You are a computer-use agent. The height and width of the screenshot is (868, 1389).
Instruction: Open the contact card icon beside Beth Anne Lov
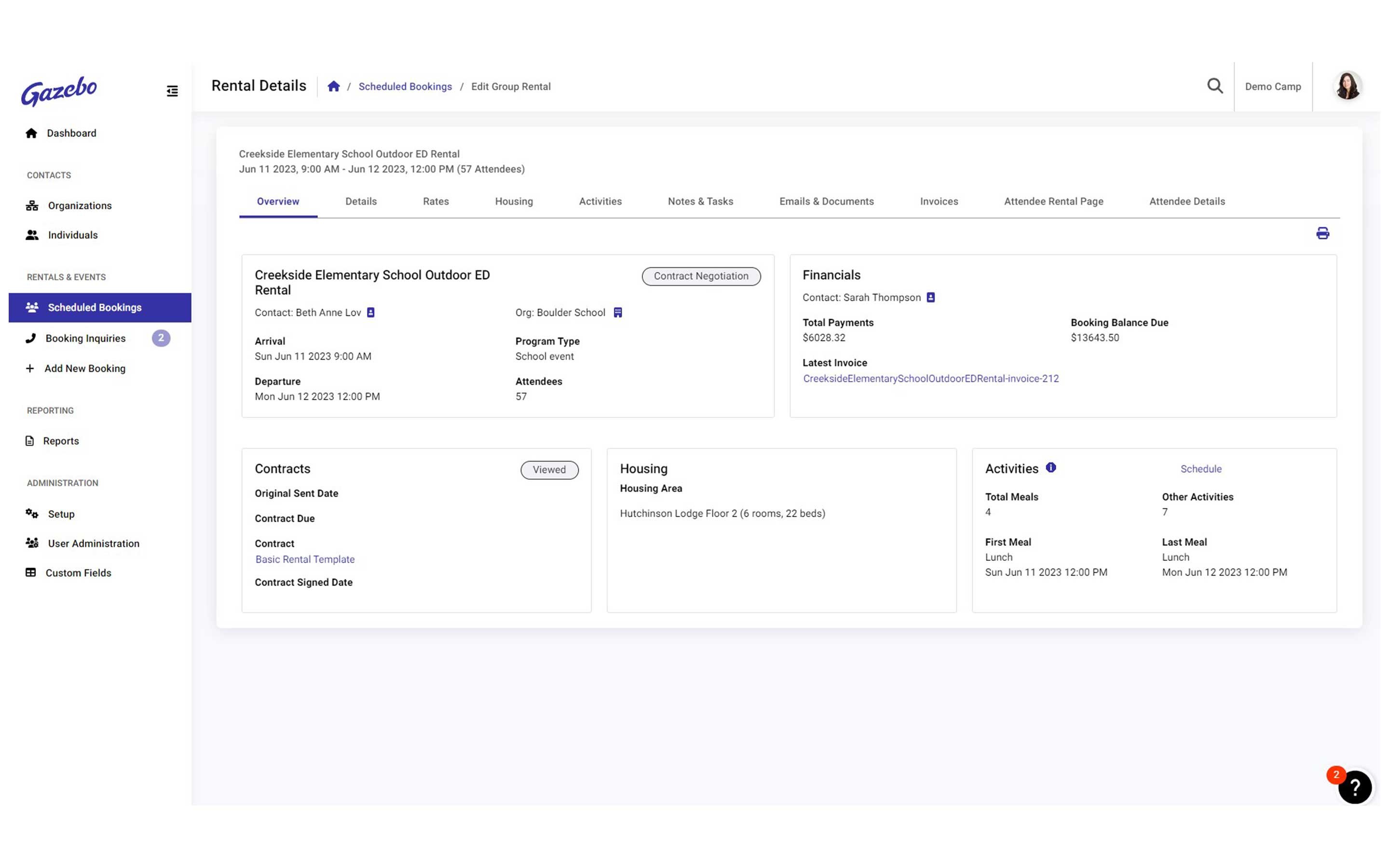(370, 312)
